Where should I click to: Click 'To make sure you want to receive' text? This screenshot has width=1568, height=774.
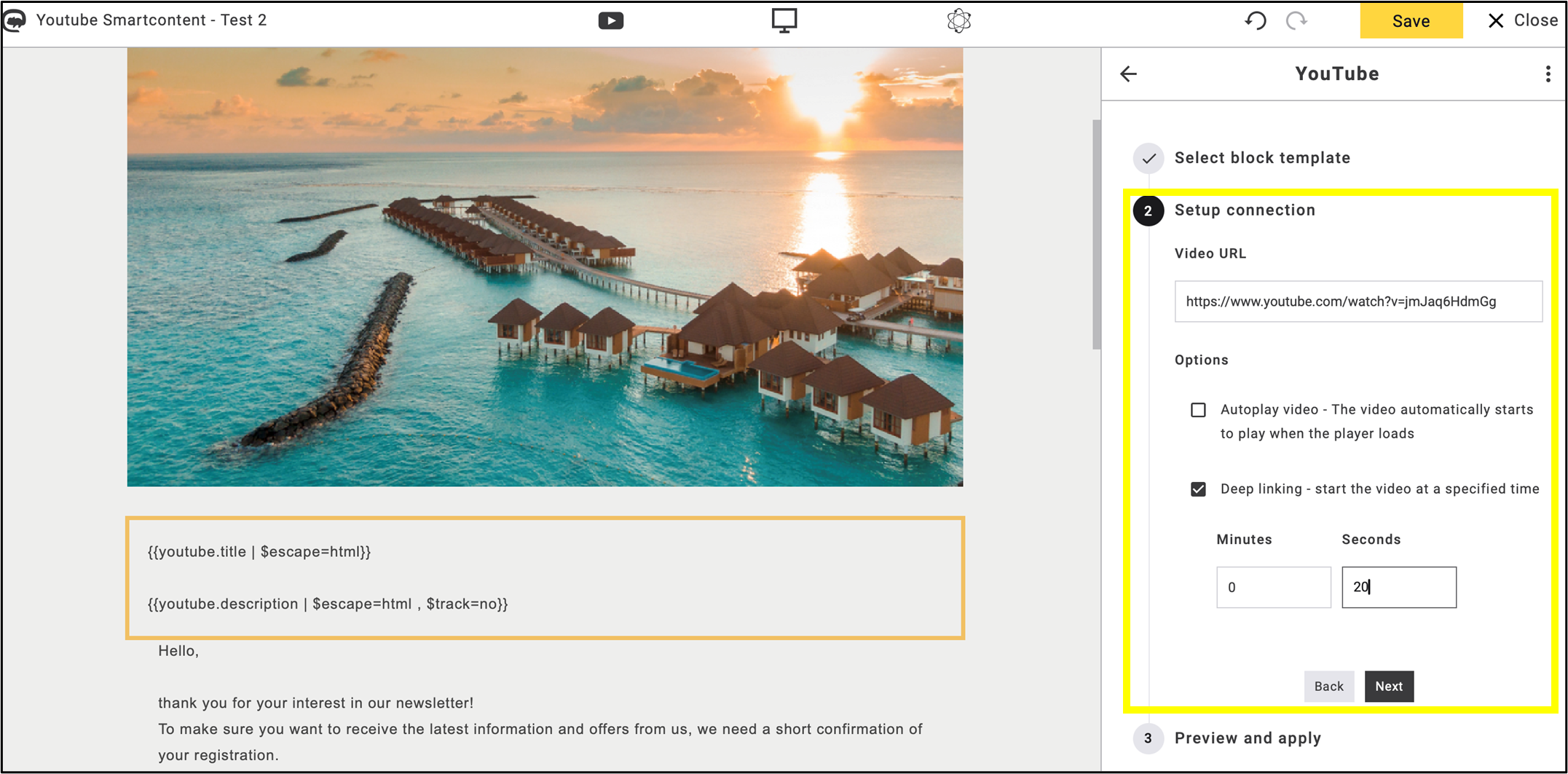coord(540,742)
